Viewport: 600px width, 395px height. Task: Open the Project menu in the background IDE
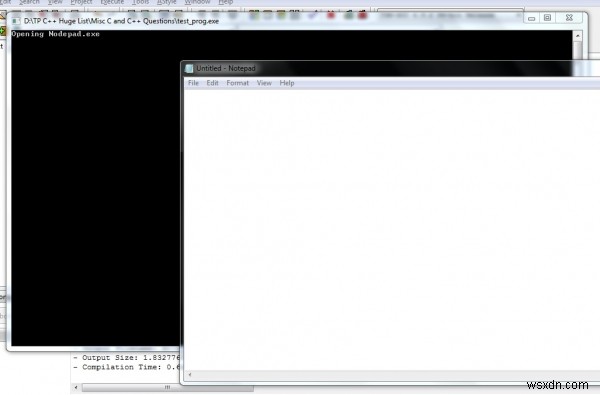(81, 2)
